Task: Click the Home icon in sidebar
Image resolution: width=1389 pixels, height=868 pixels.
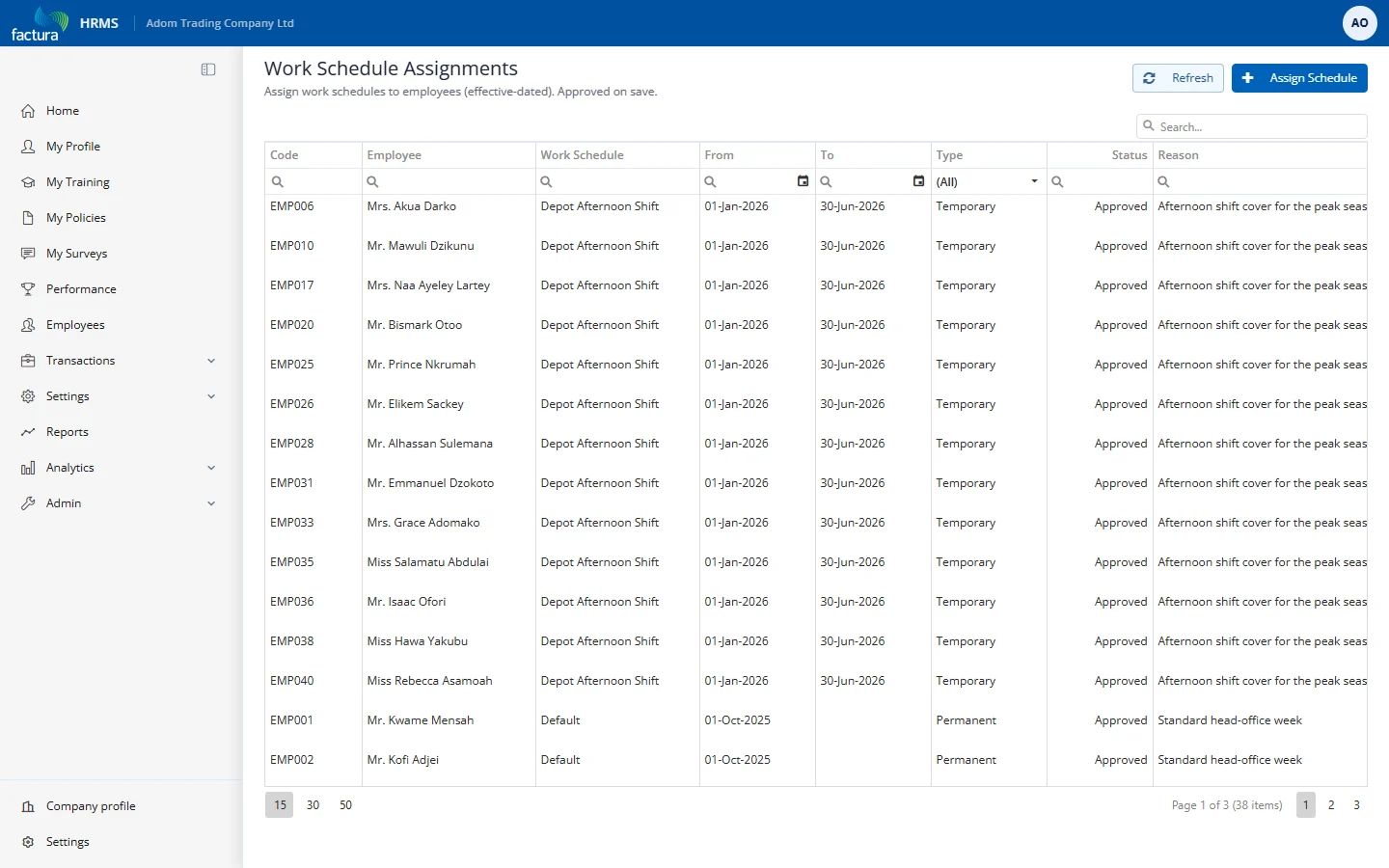Action: coord(28,111)
